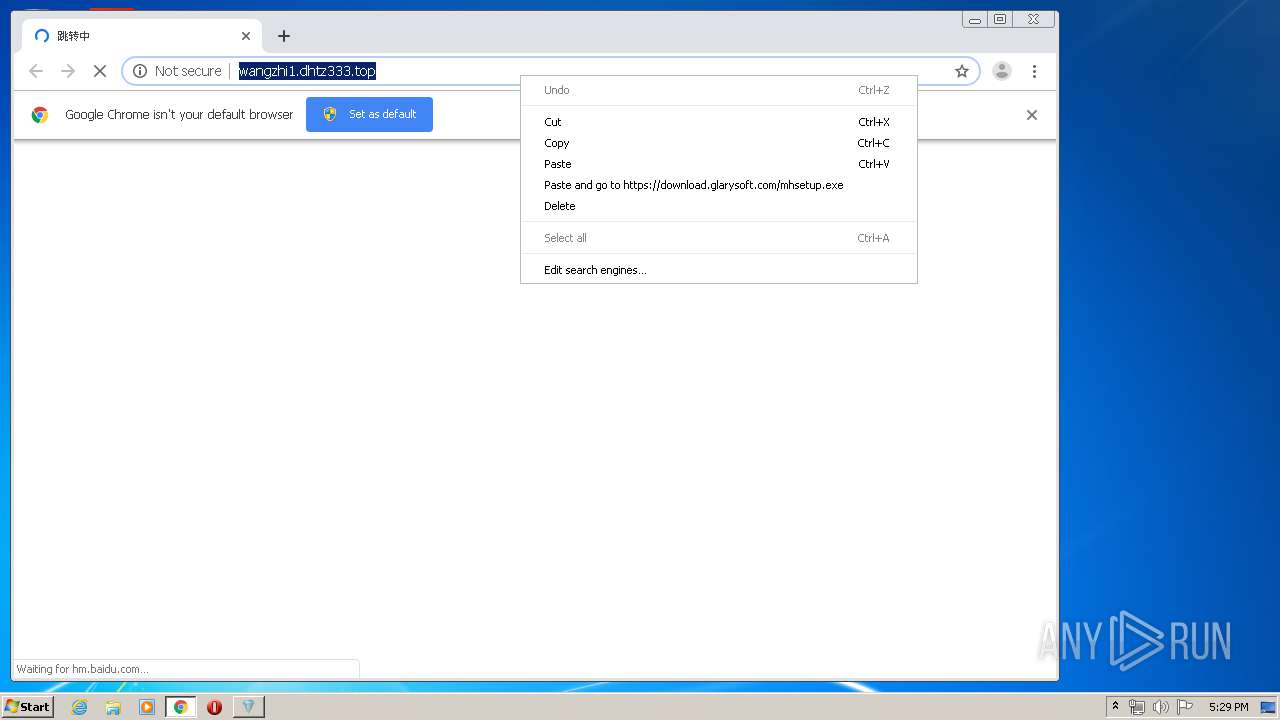1280x720 pixels.
Task: Open the site information icon beside Not secure
Action: [140, 71]
